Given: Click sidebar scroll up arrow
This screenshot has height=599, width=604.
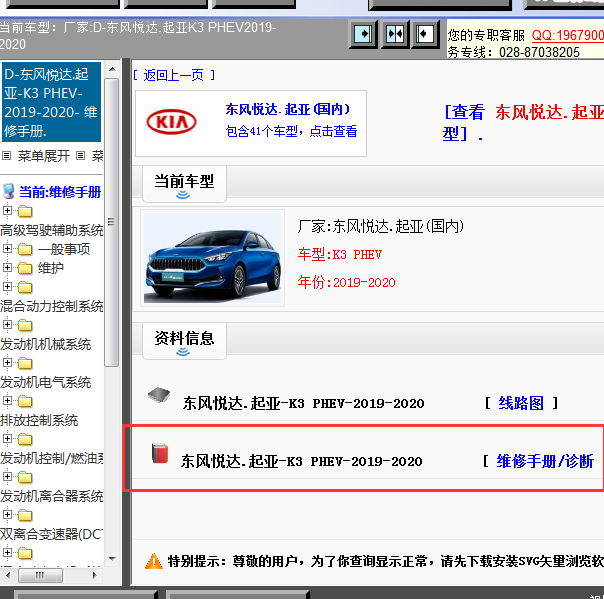Looking at the screenshot, I should click(x=112, y=70).
